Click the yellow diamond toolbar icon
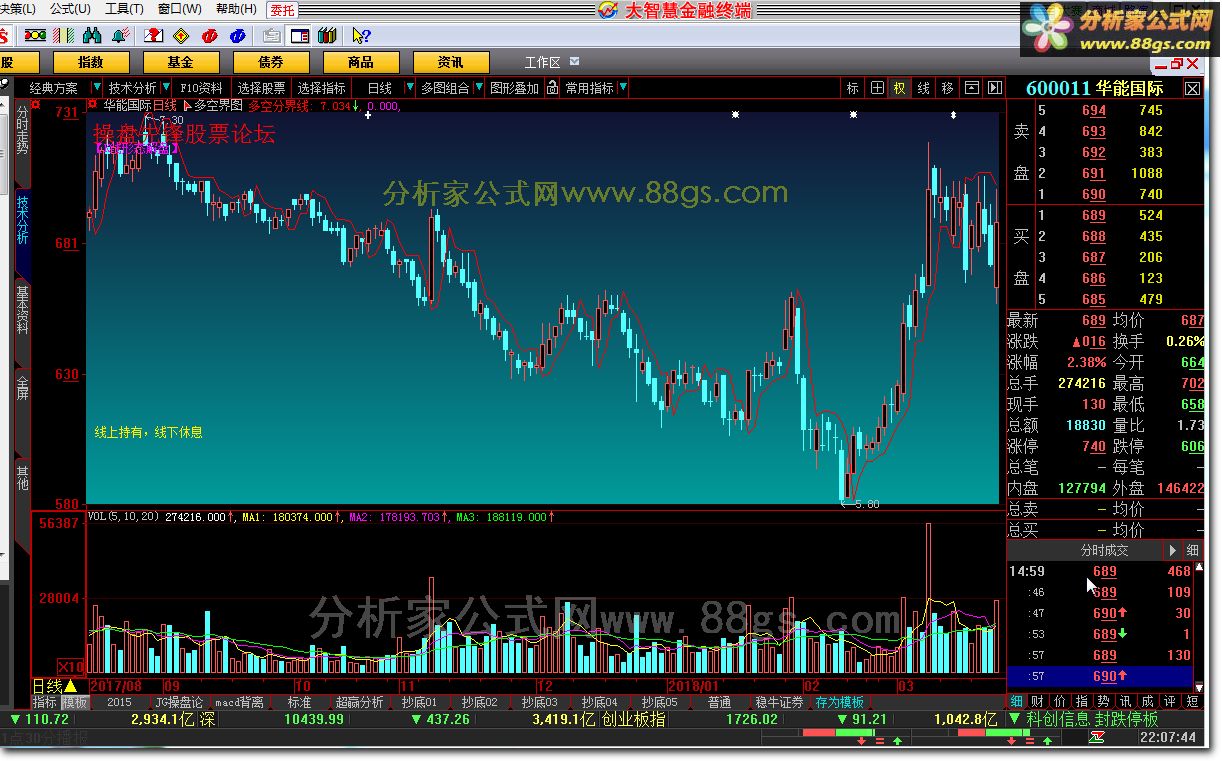 181,36
